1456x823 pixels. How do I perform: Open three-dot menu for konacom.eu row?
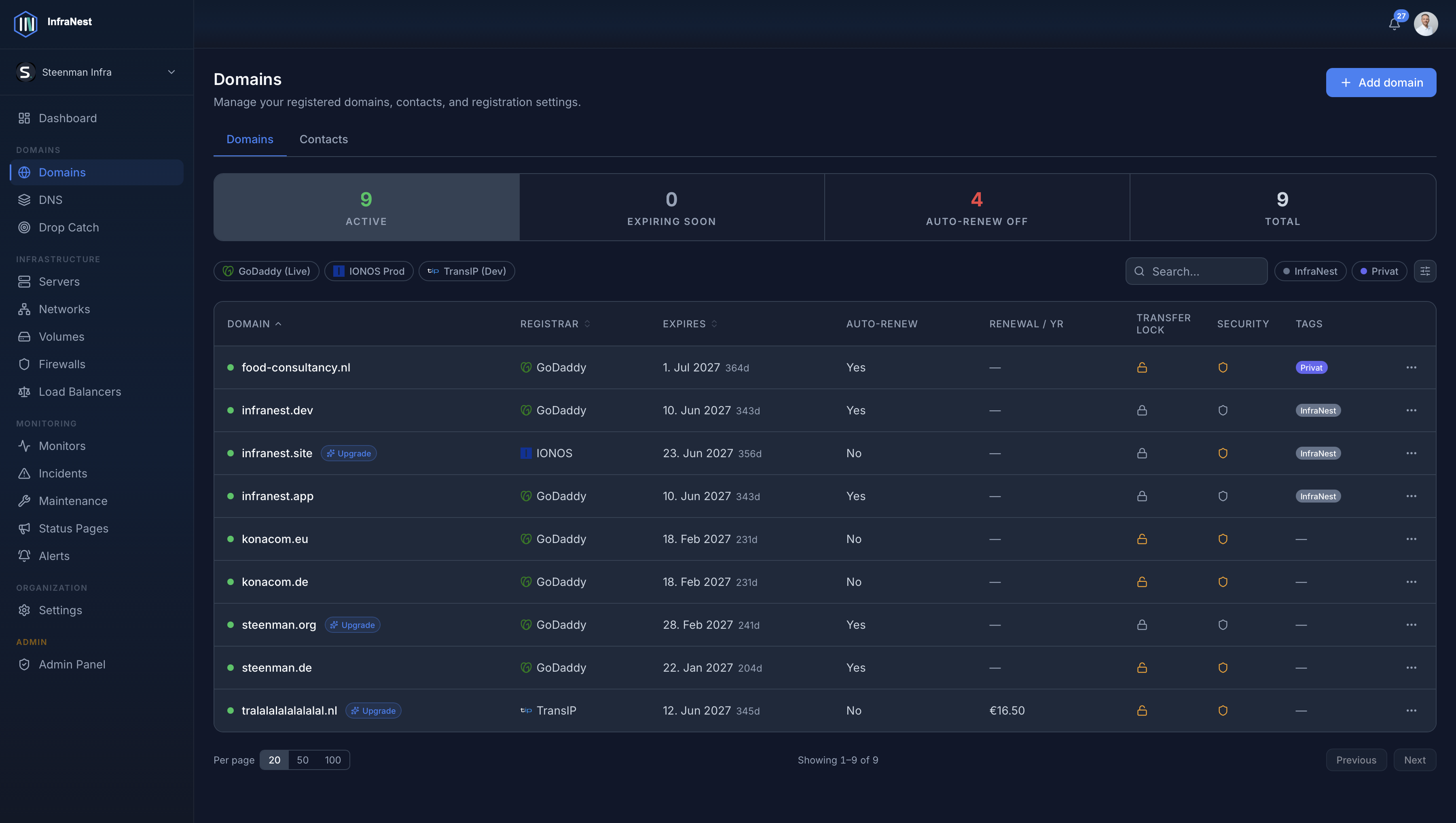pyautogui.click(x=1411, y=539)
